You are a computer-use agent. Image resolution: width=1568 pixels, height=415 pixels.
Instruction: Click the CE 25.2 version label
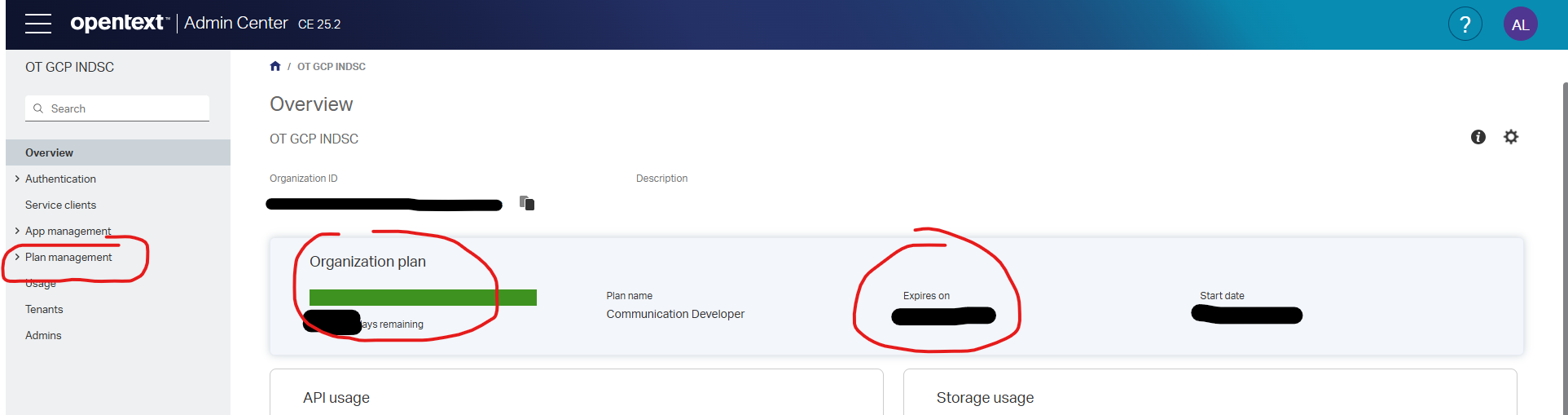319,24
